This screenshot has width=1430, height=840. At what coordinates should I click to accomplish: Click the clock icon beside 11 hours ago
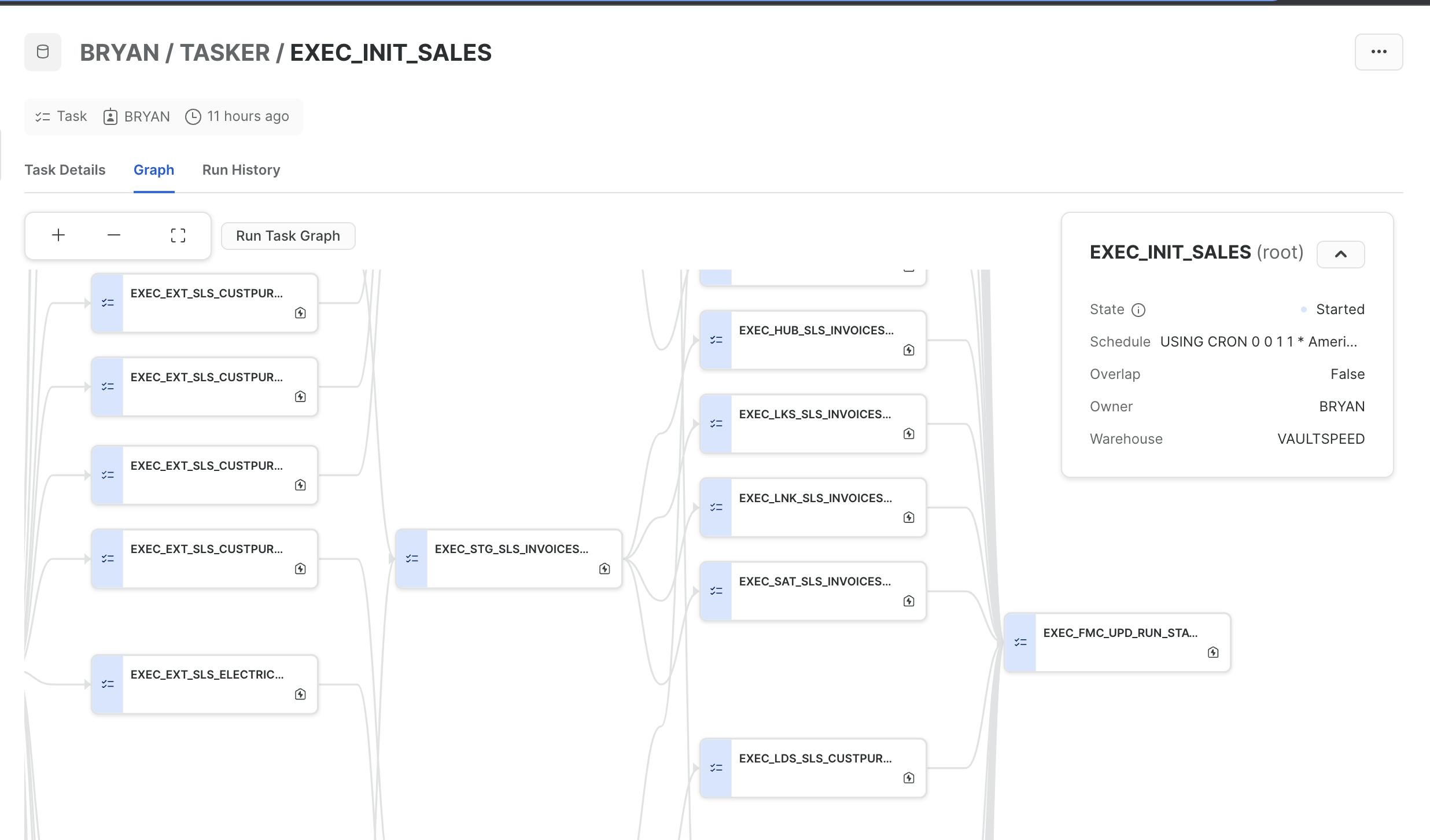(x=193, y=117)
